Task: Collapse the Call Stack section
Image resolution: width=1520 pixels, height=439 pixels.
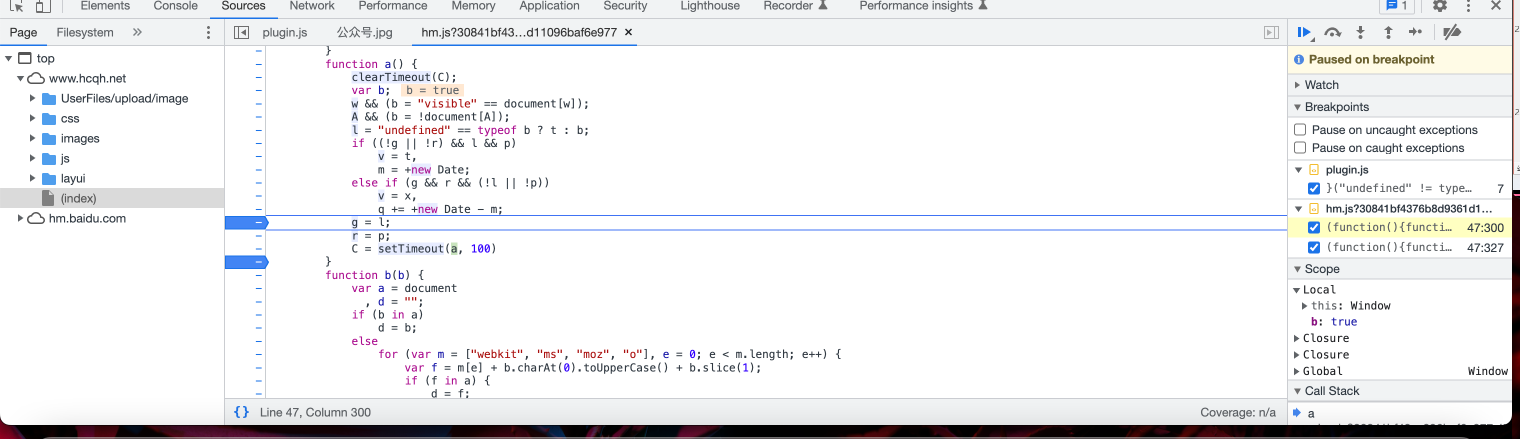Action: tap(1400, 391)
